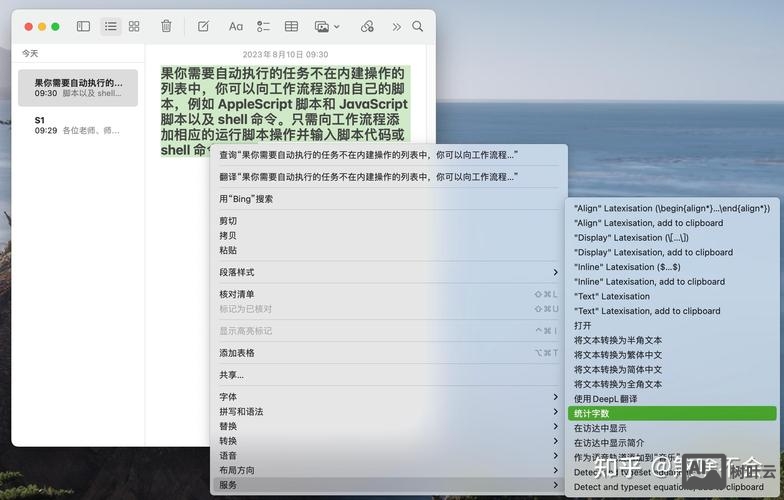
Task: Choose 打开 in the services submenu
Action: 672,326
